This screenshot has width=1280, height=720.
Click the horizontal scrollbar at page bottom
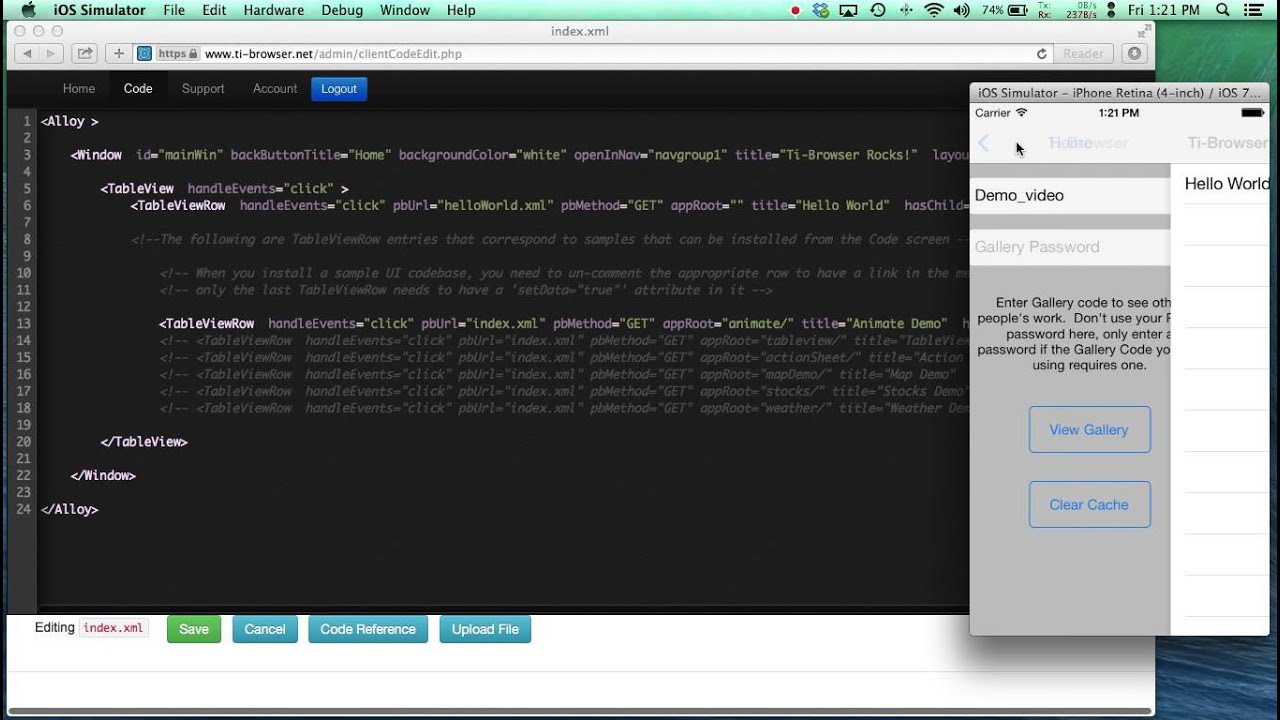pos(580,712)
